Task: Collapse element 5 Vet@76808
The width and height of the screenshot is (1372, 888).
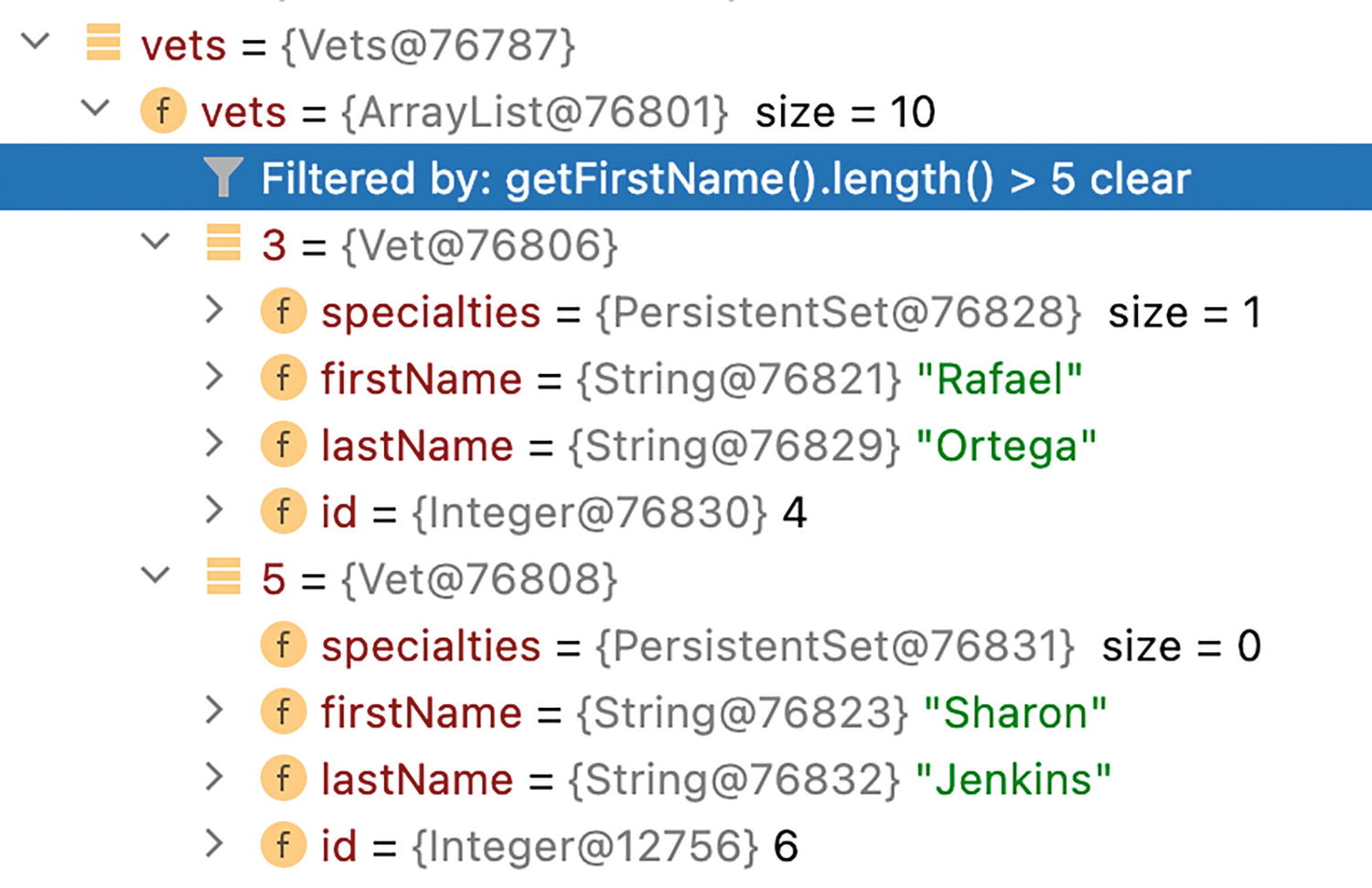Action: (156, 577)
